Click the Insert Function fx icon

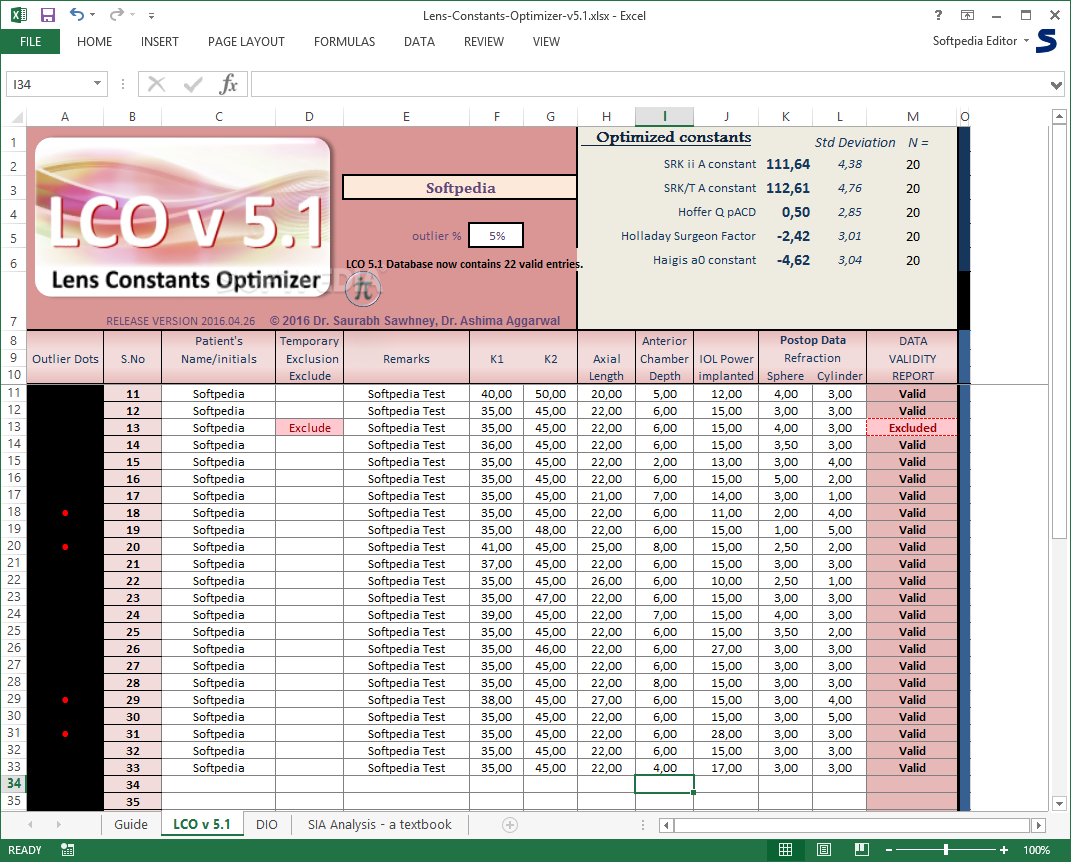pyautogui.click(x=228, y=84)
